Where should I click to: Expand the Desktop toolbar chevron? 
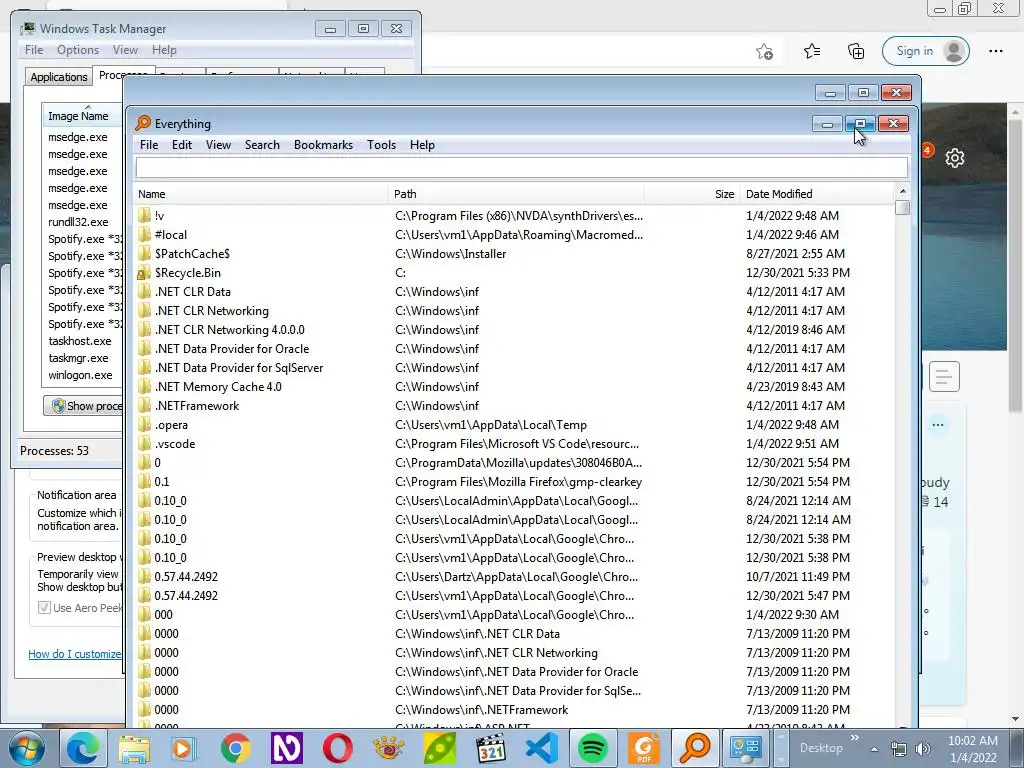point(855,738)
